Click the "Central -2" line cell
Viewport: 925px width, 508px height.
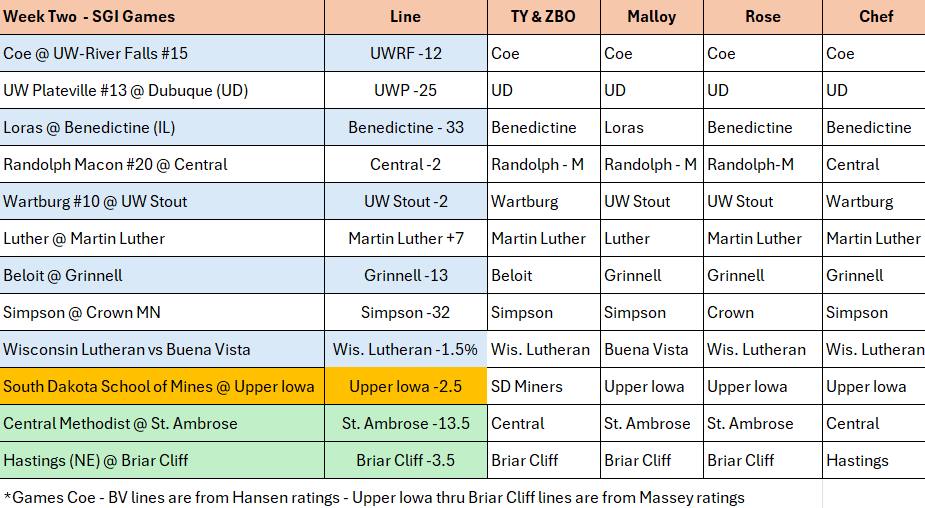pos(405,165)
